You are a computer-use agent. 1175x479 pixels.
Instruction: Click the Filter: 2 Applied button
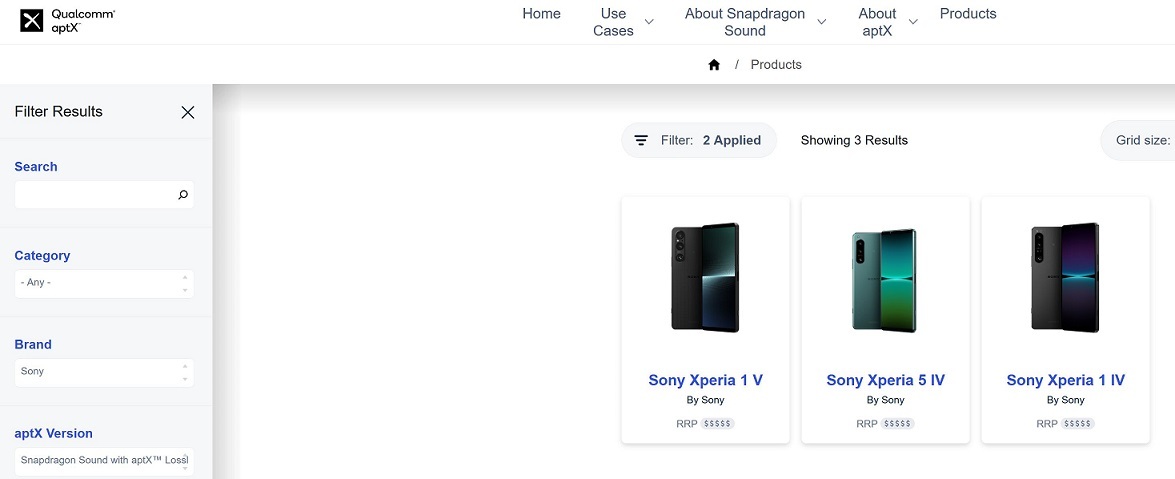tap(699, 141)
